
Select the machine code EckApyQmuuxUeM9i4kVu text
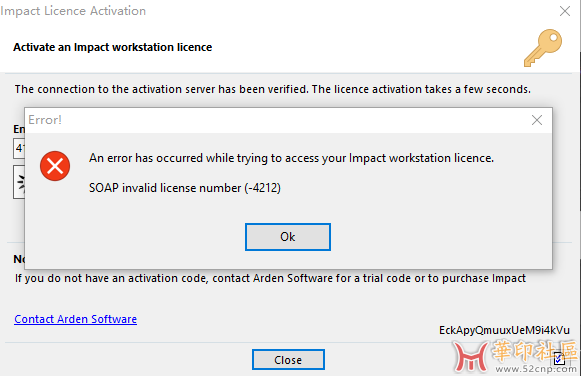tap(504, 330)
